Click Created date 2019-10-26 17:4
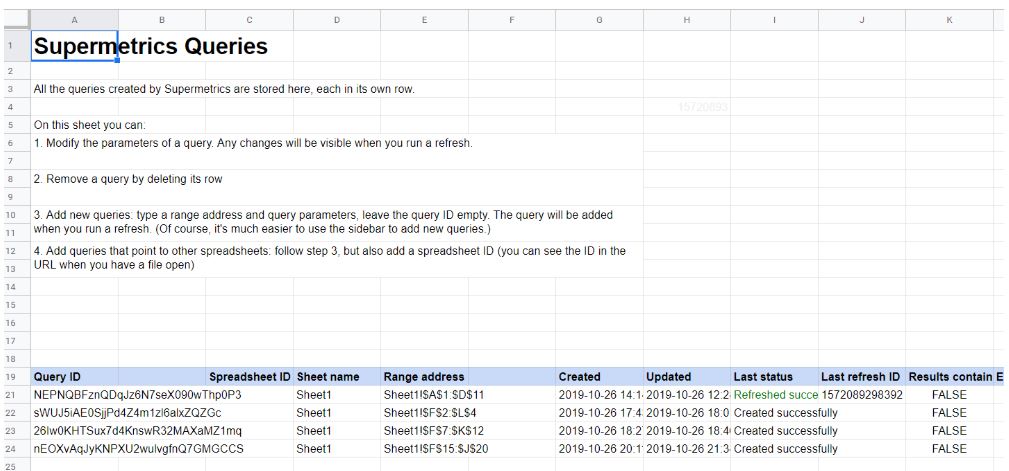The image size is (1009, 471). [x=600, y=412]
